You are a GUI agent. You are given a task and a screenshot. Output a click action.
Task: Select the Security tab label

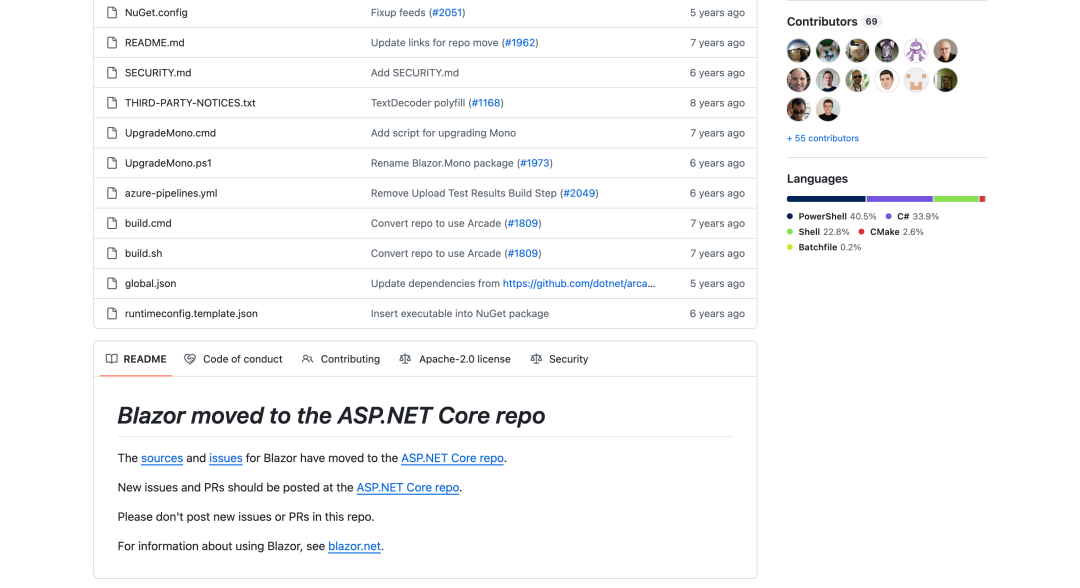tap(568, 359)
